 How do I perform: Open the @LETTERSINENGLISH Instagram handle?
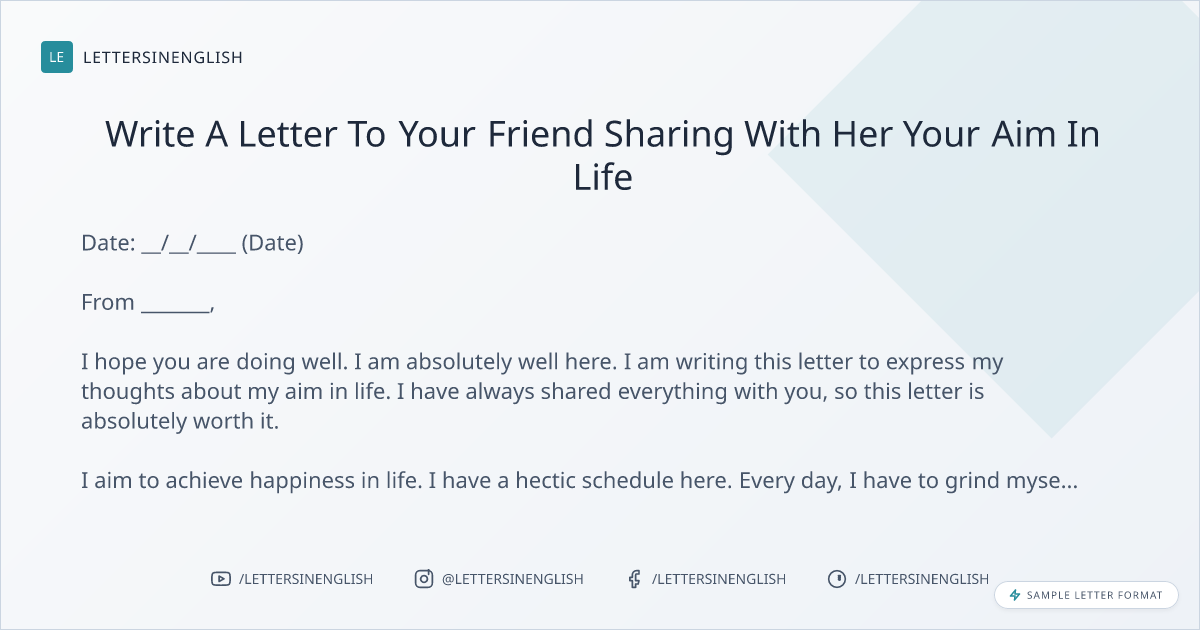tap(512, 579)
